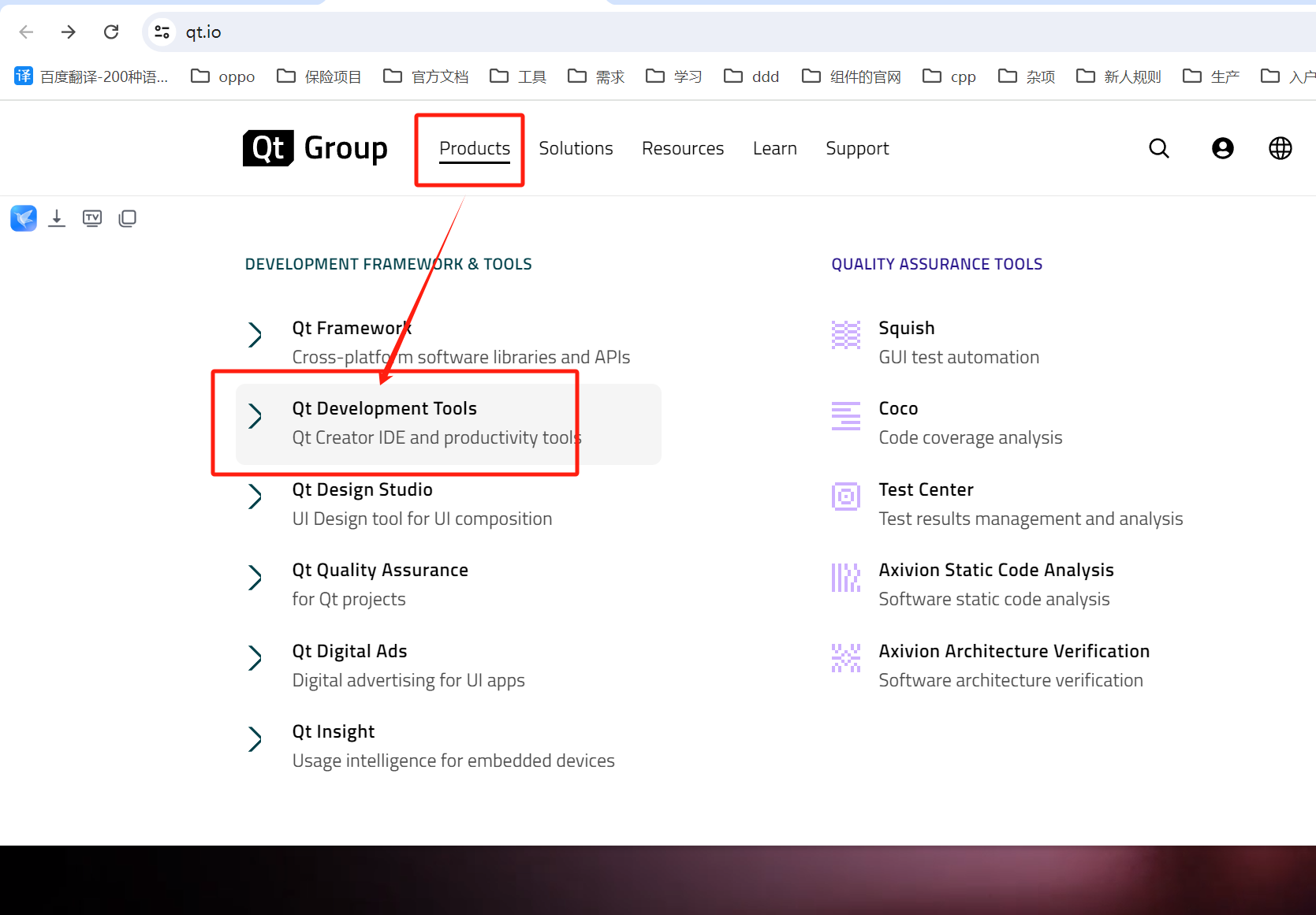
Task: Open the ddd bookmark folder
Action: click(x=752, y=76)
